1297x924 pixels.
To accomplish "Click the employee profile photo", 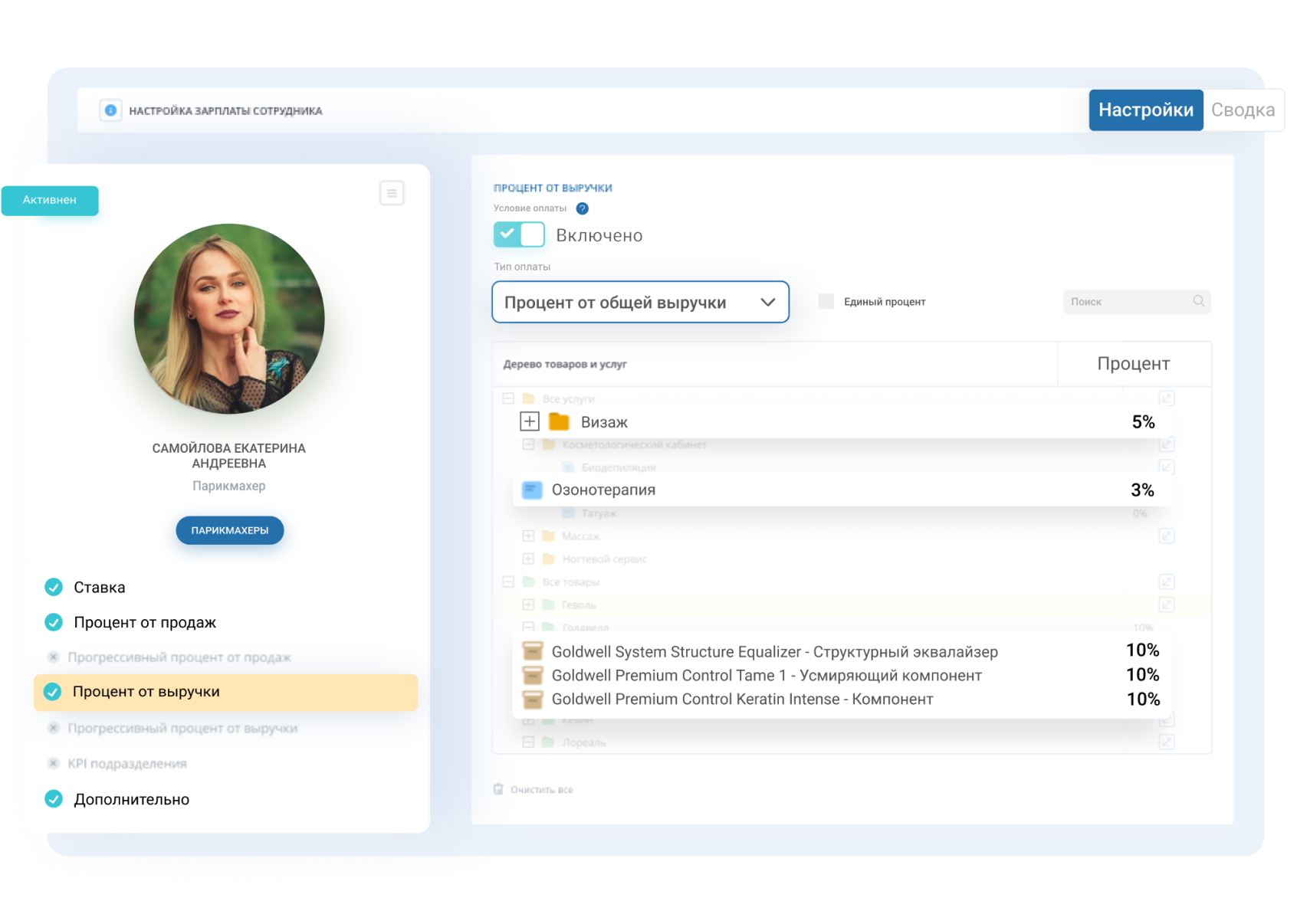I will pyautogui.click(x=229, y=319).
